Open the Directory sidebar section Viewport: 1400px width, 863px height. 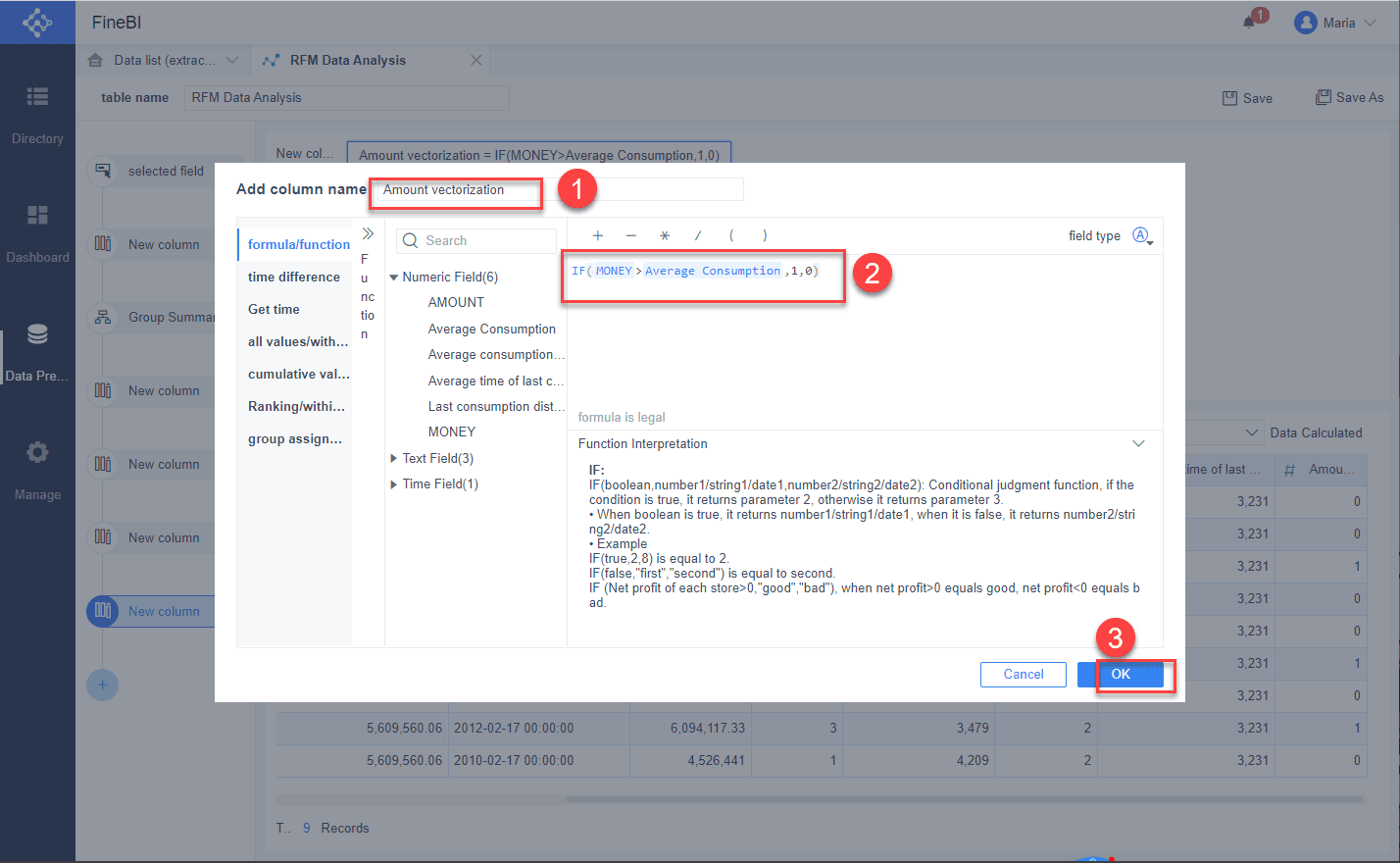point(37,114)
